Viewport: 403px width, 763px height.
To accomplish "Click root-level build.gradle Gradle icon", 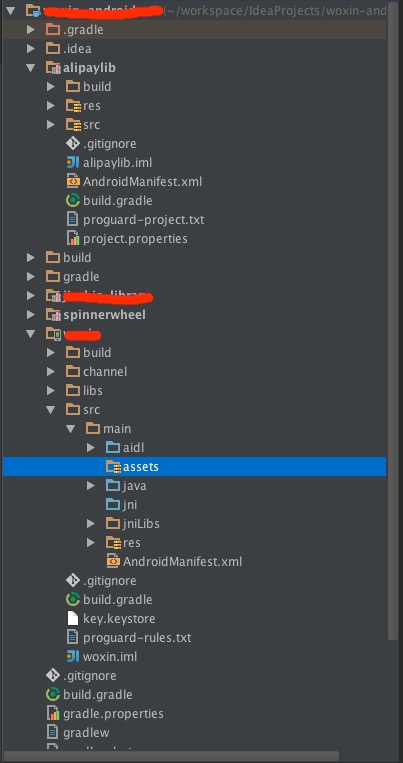I will pos(53,694).
